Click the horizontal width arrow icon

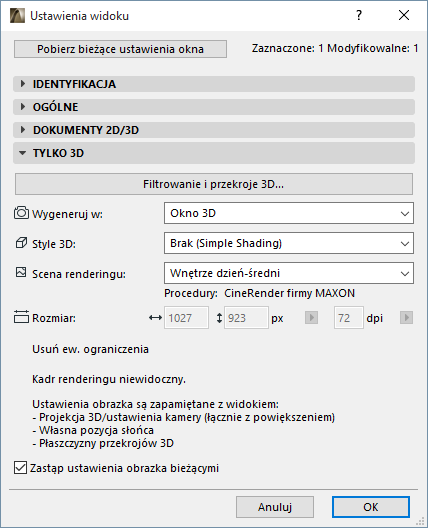pyautogui.click(x=155, y=318)
